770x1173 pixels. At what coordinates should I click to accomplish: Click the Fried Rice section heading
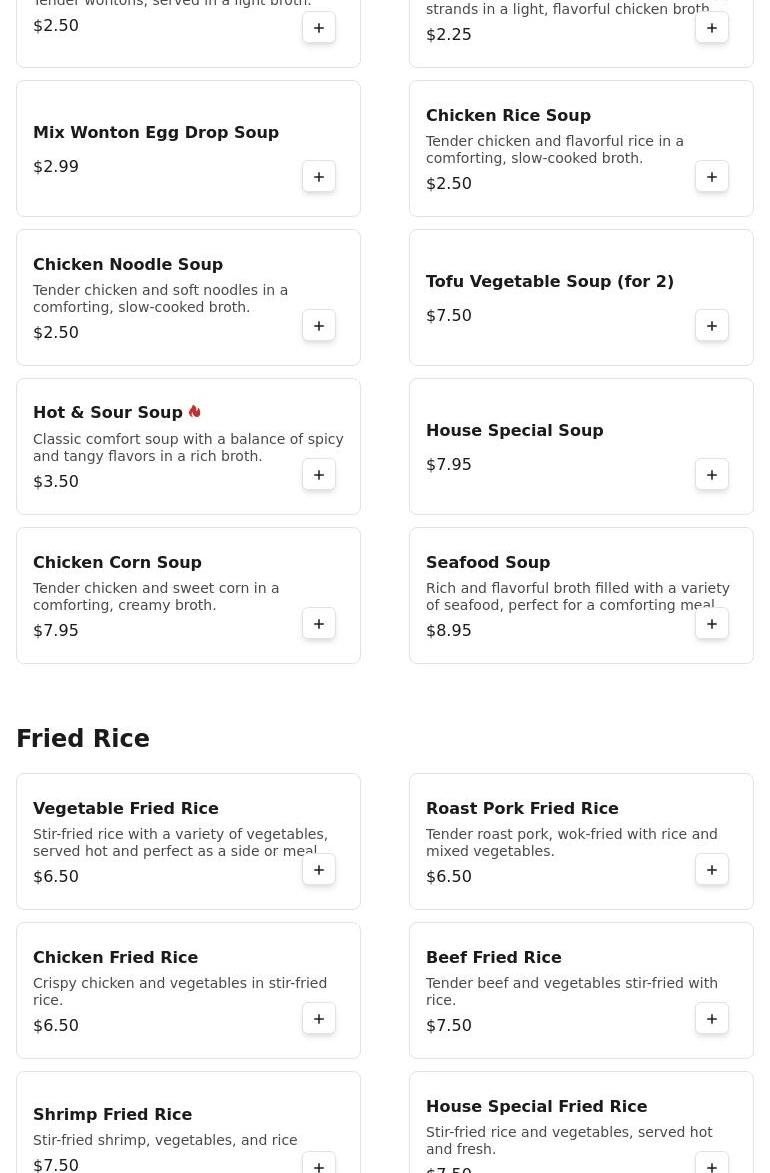tap(83, 738)
